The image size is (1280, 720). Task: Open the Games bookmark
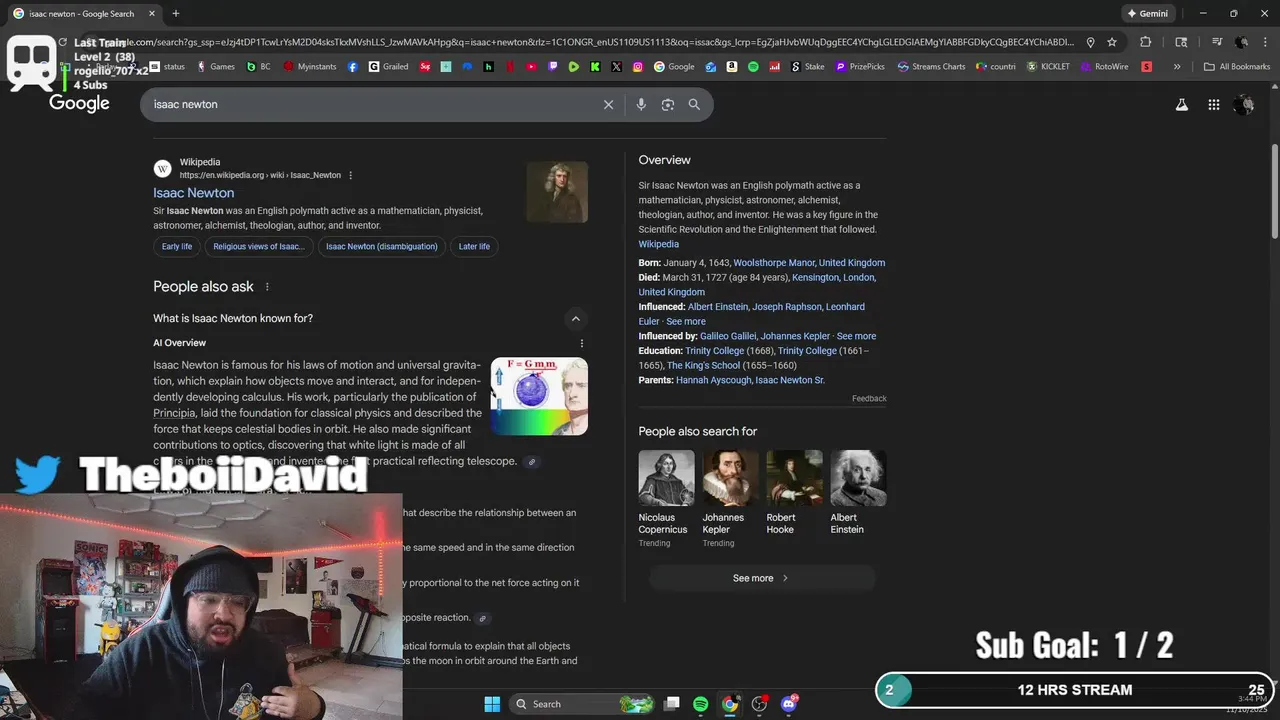coord(216,67)
